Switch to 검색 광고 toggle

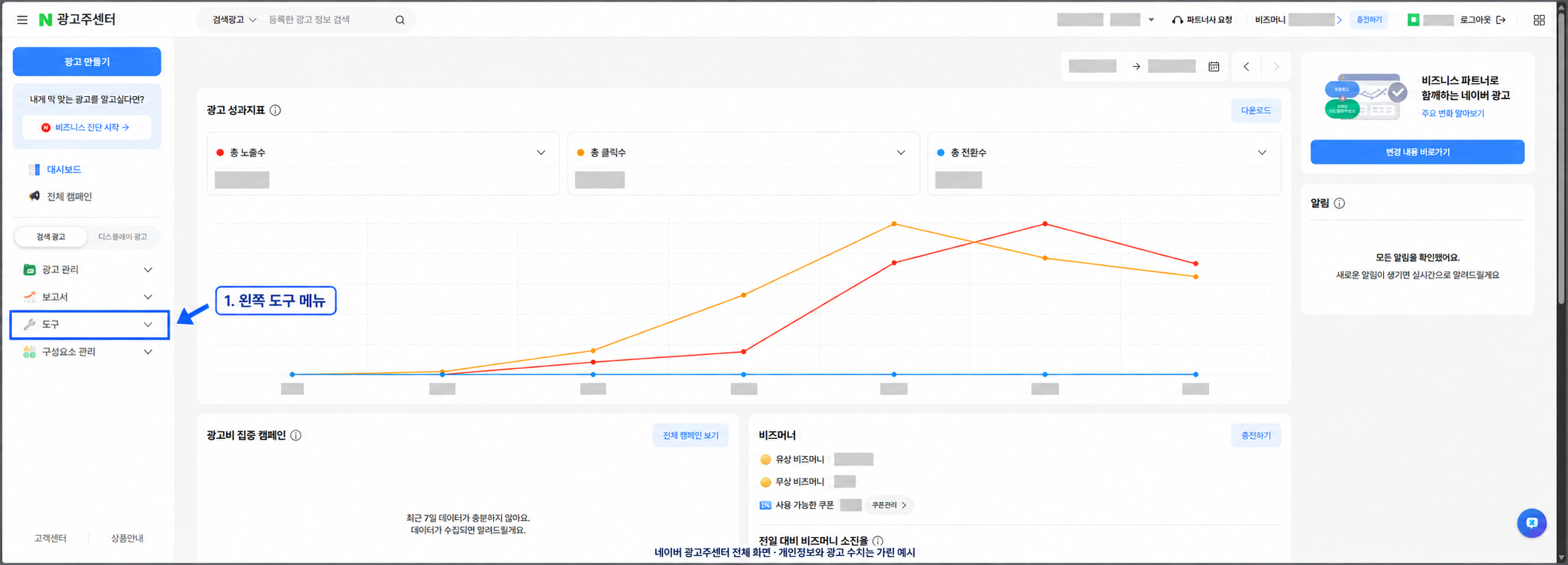click(50, 237)
